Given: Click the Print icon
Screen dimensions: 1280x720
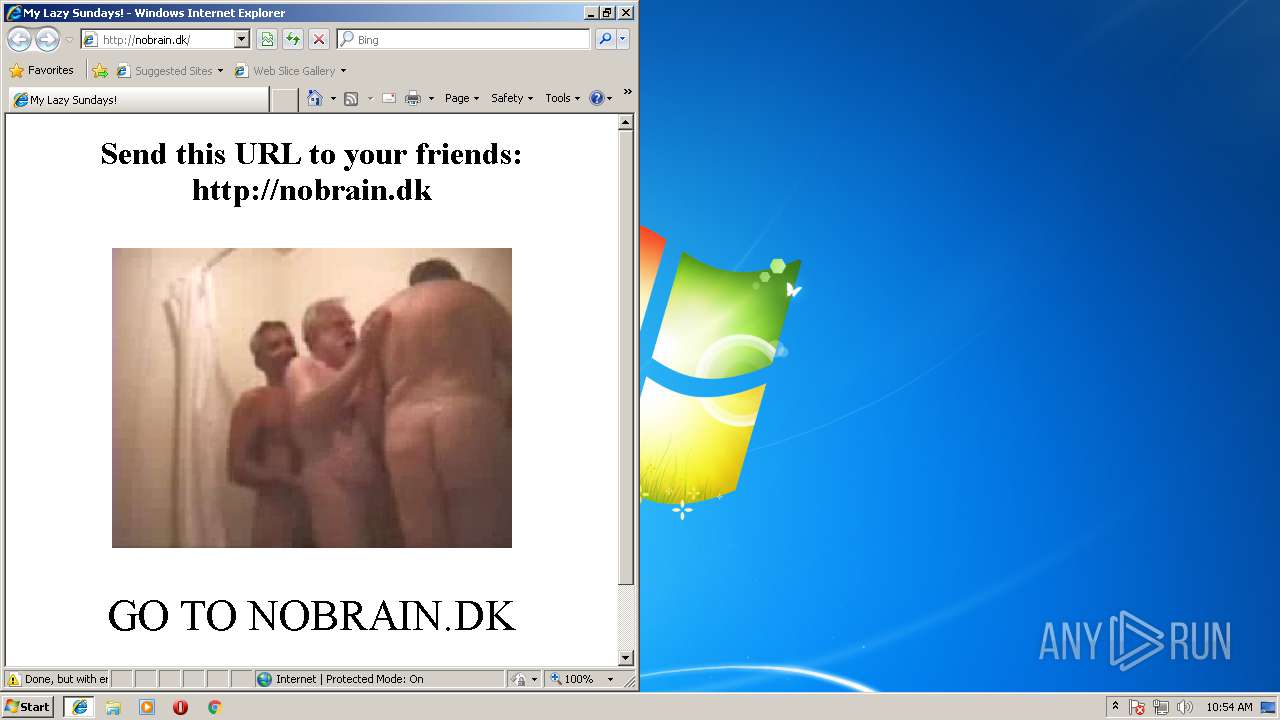Looking at the screenshot, I should [413, 98].
